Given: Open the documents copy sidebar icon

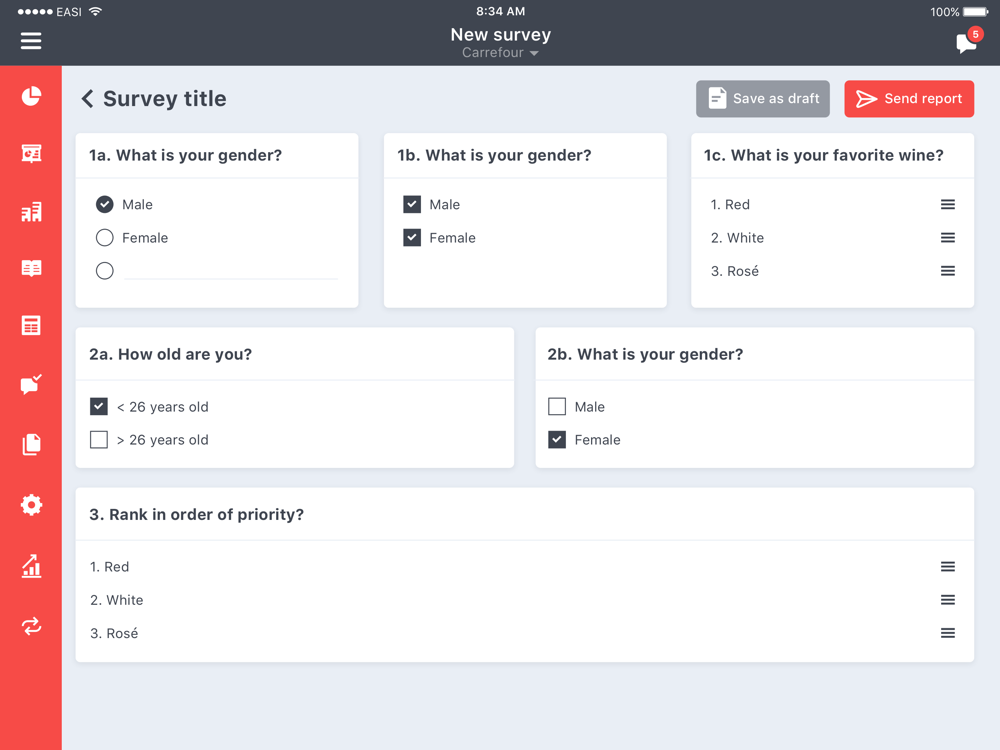Looking at the screenshot, I should point(31,445).
